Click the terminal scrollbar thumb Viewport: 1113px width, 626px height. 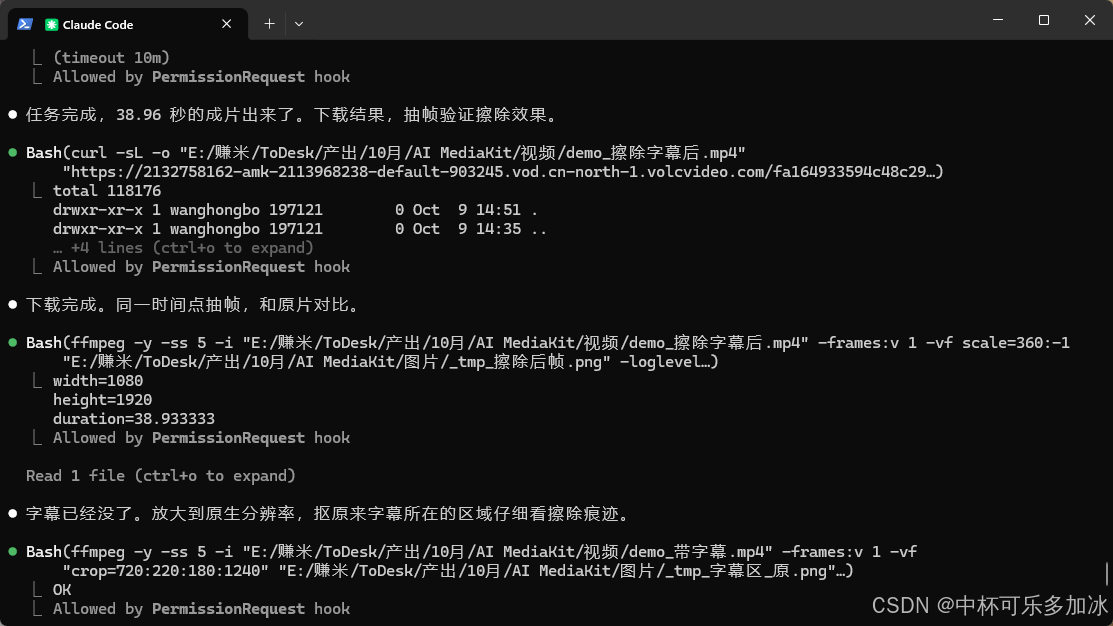[x=1107, y=573]
